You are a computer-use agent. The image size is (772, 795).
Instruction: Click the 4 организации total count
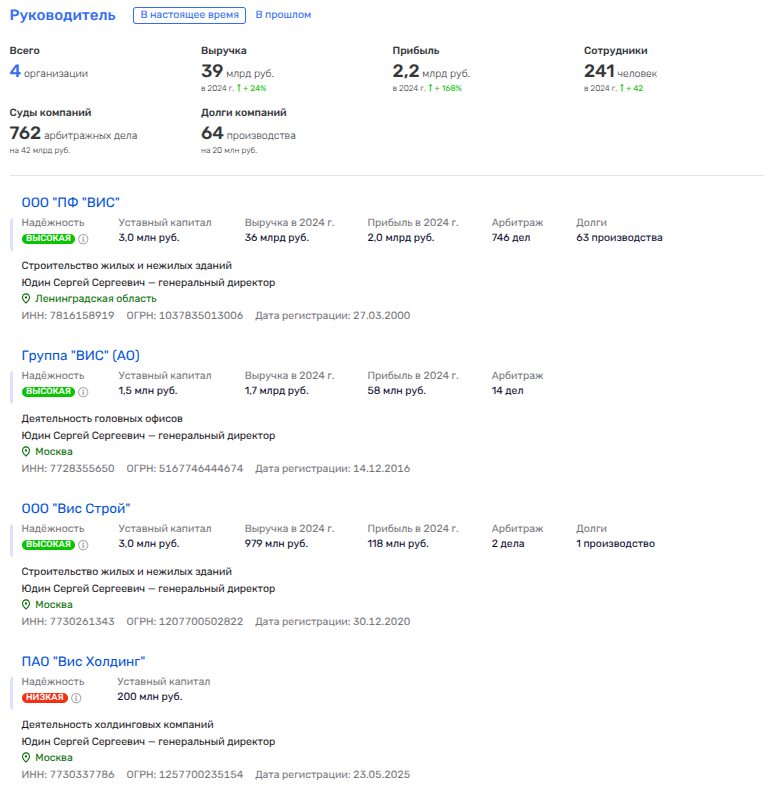click(49, 72)
